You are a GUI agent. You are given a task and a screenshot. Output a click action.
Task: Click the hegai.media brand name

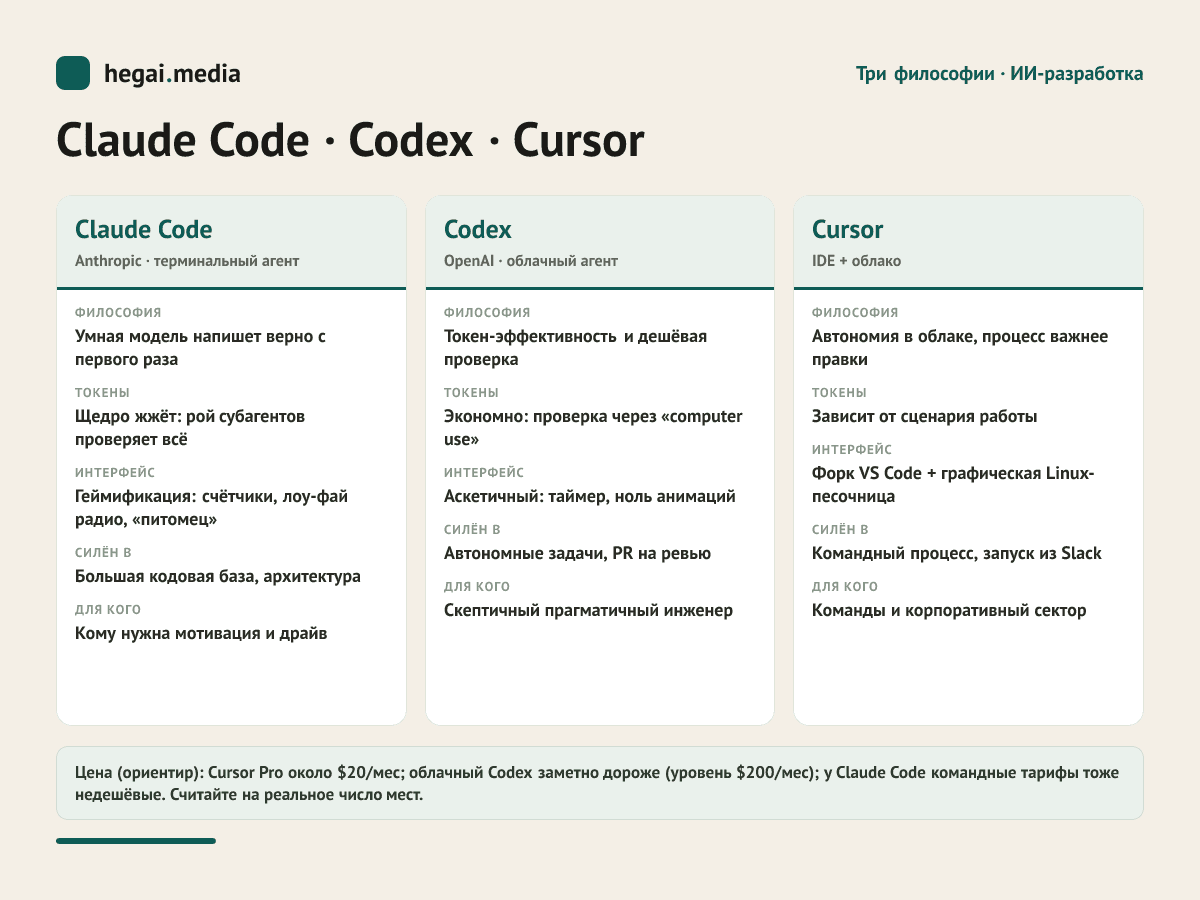pos(172,74)
